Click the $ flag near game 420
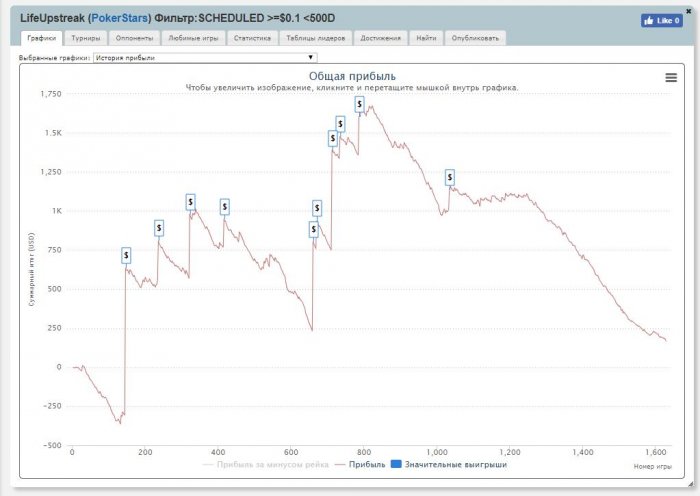 225,207
